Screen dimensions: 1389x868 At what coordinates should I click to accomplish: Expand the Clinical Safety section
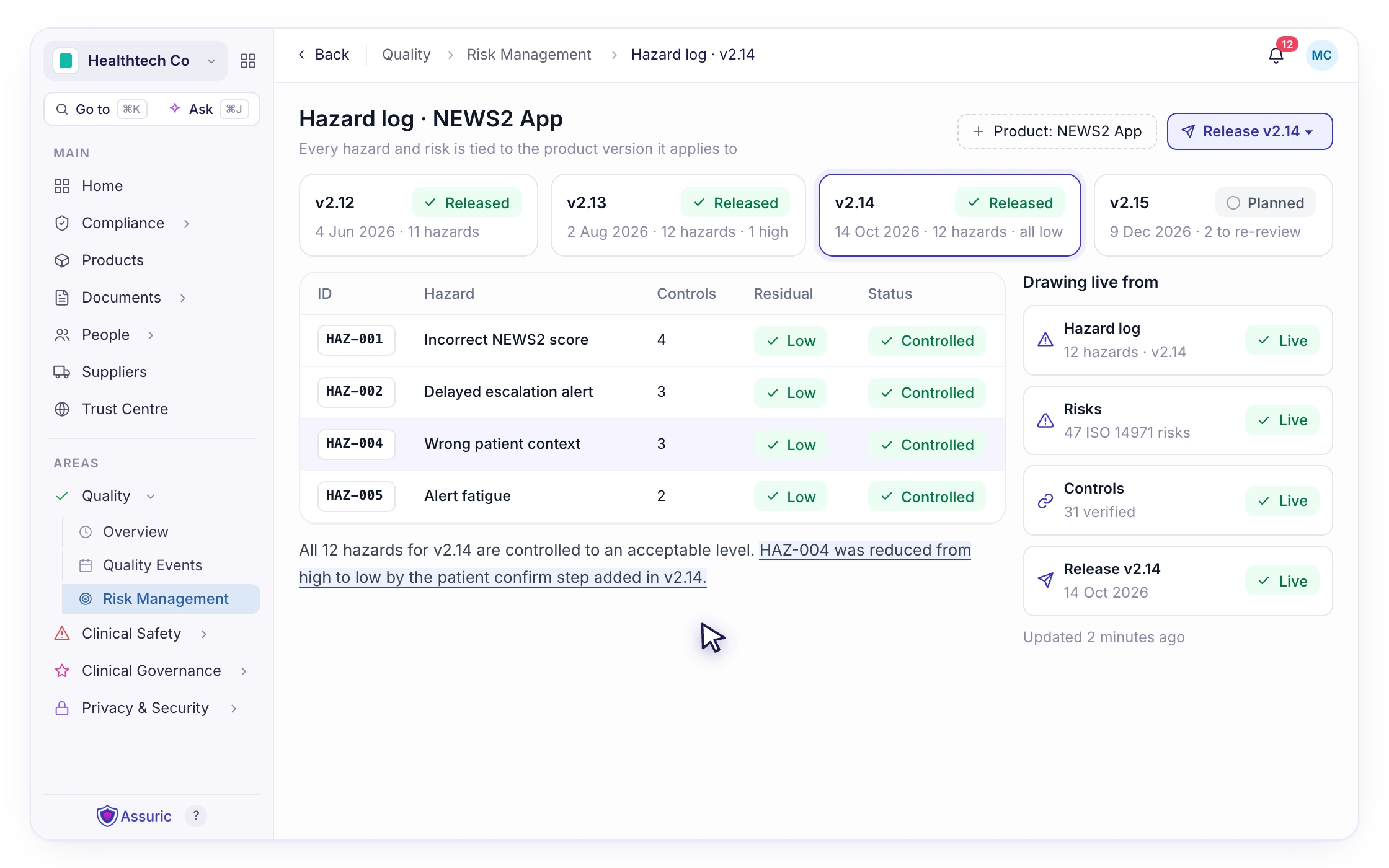click(204, 634)
